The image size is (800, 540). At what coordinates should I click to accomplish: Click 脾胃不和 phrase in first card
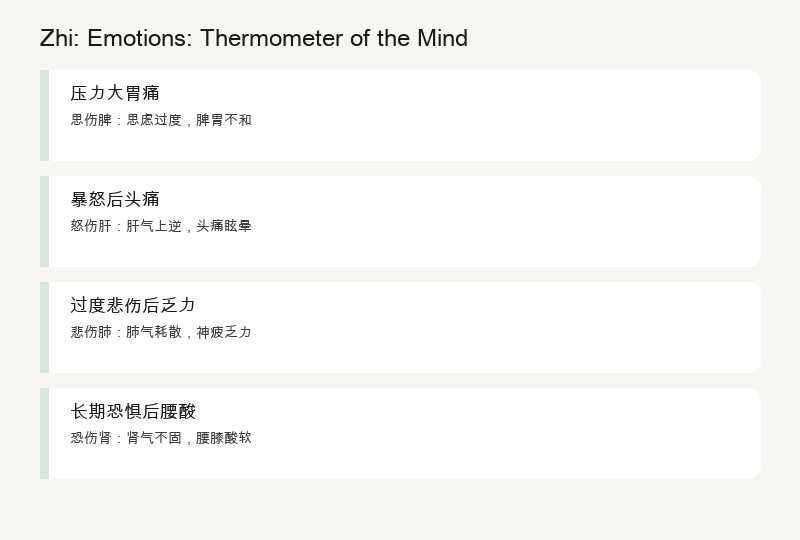tap(223, 120)
